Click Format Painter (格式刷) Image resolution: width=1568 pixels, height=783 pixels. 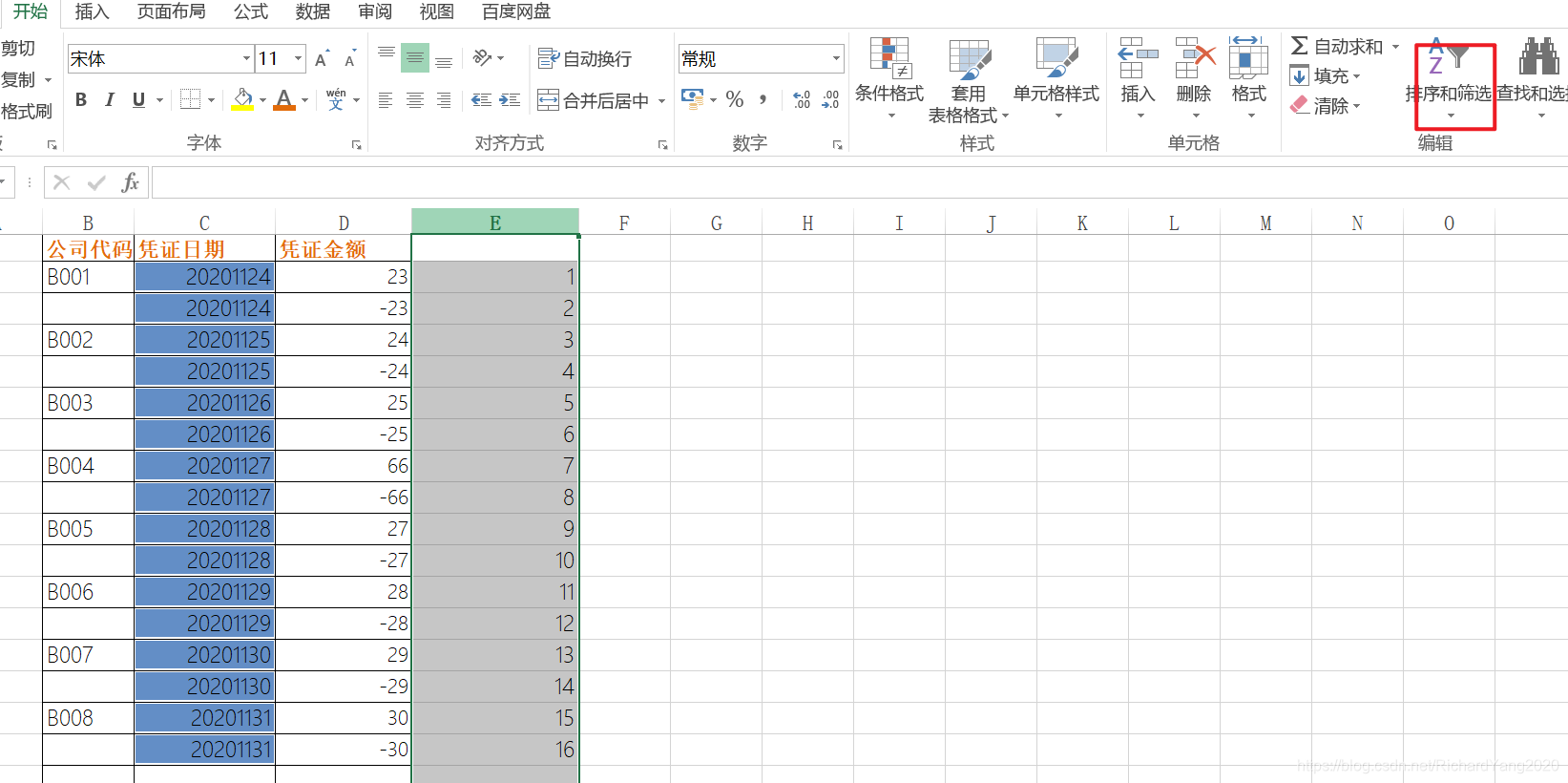[26, 112]
